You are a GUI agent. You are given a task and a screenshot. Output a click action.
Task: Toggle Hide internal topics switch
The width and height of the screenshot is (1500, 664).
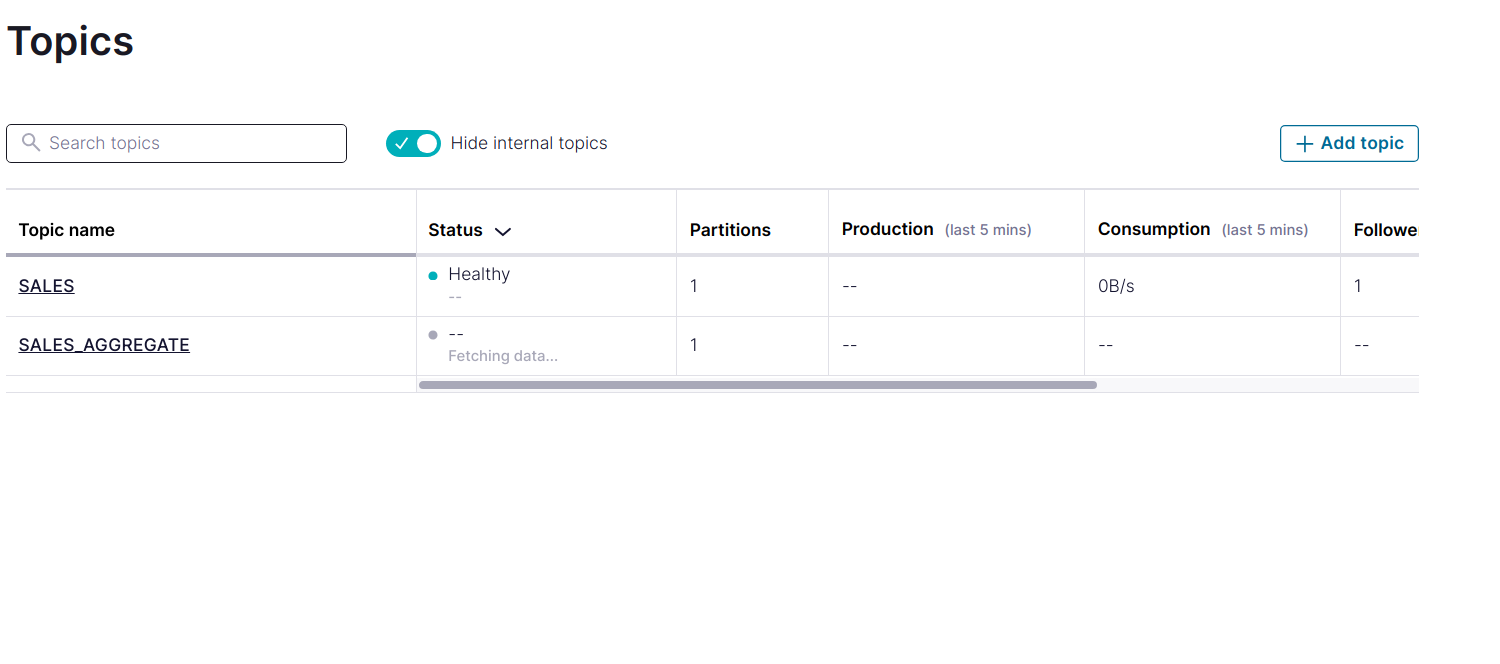tap(413, 144)
